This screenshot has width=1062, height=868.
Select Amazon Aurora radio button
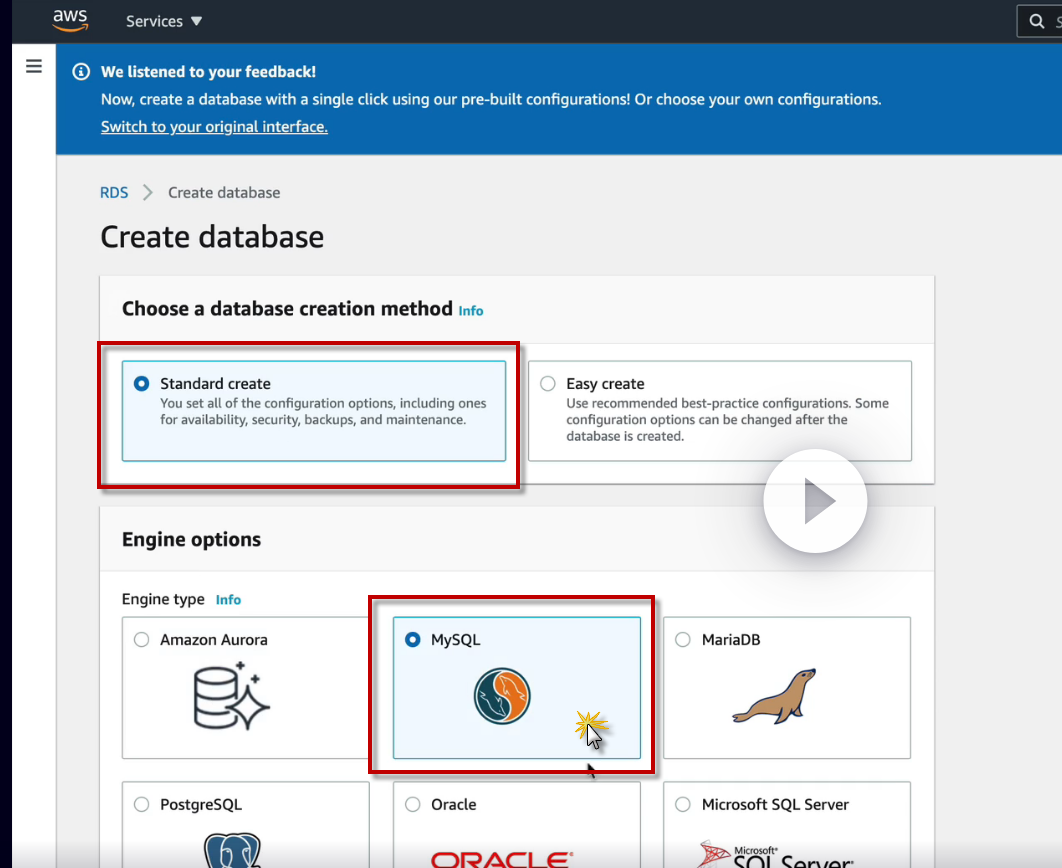[x=142, y=639]
